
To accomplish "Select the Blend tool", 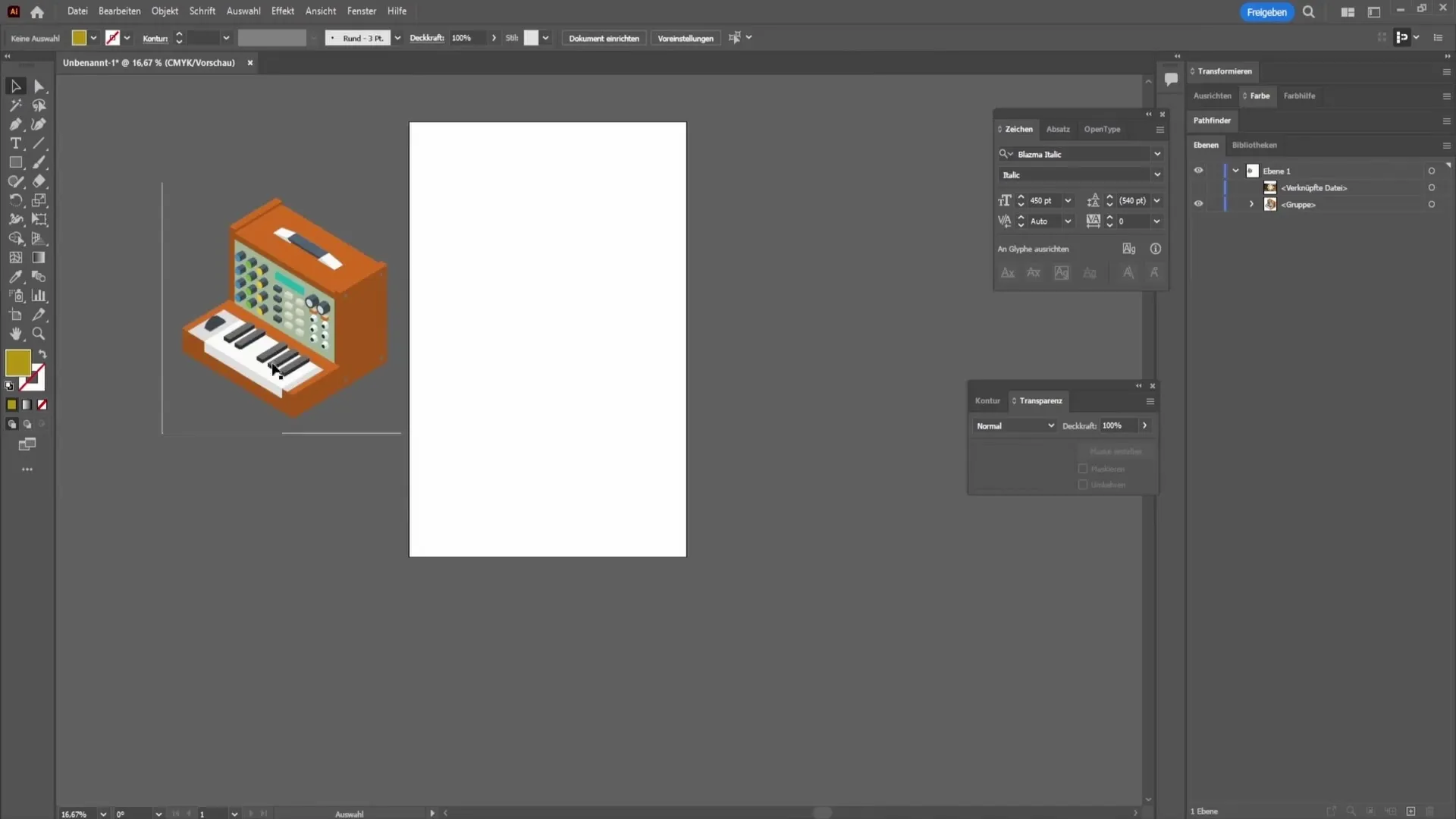I will 39,277.
